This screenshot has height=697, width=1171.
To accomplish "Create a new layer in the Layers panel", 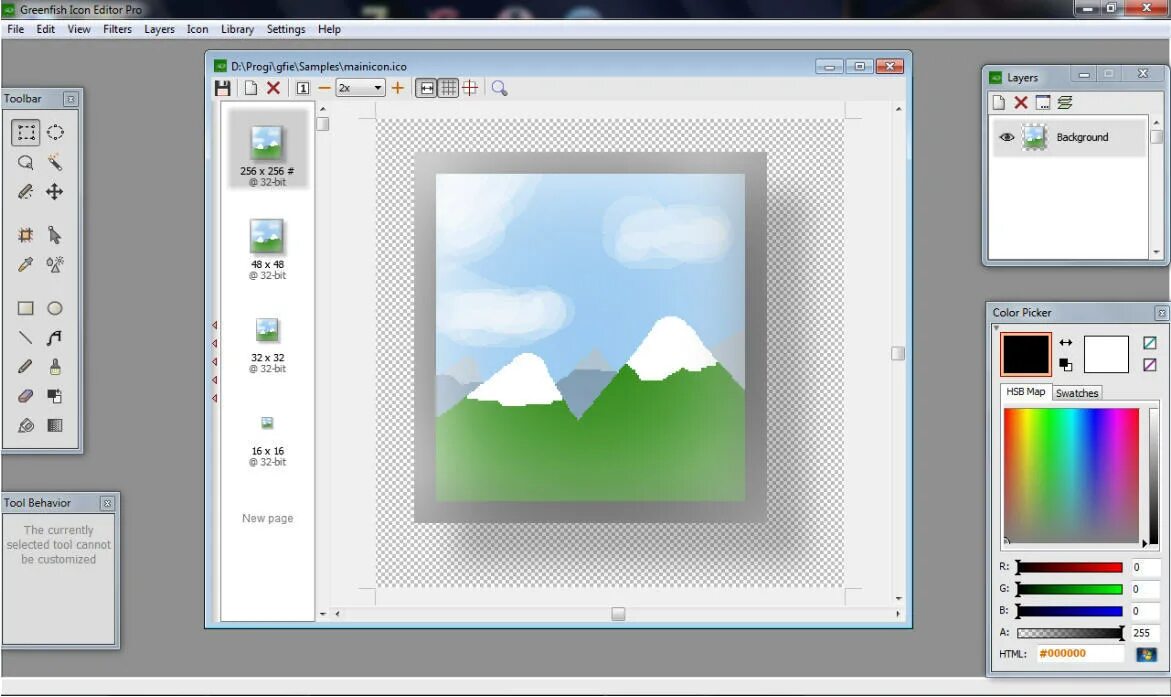I will click(x=998, y=101).
